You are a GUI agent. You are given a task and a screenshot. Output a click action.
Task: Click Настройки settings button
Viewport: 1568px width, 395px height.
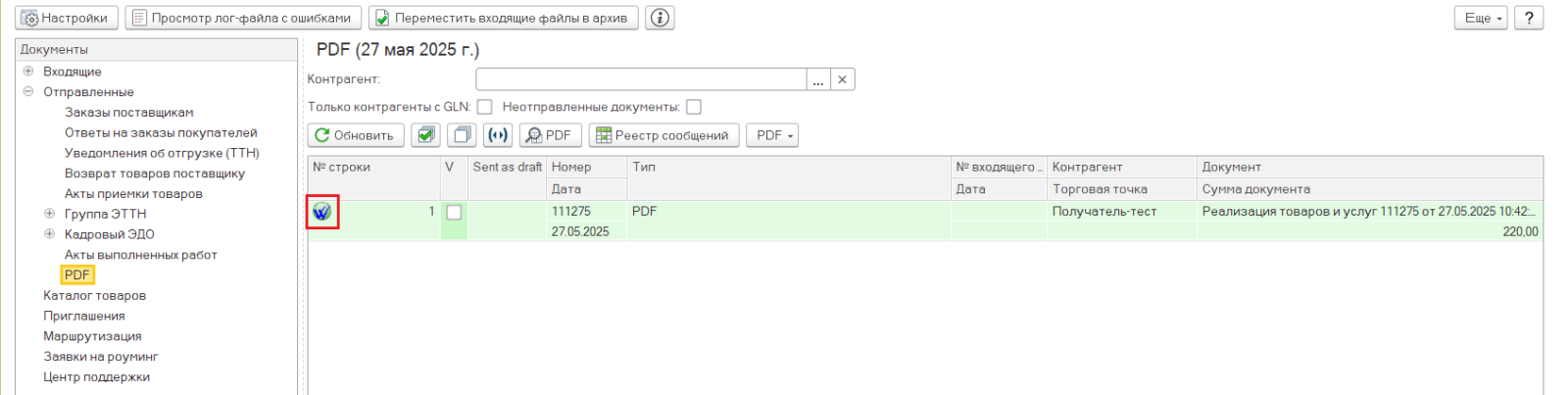pyautogui.click(x=67, y=18)
